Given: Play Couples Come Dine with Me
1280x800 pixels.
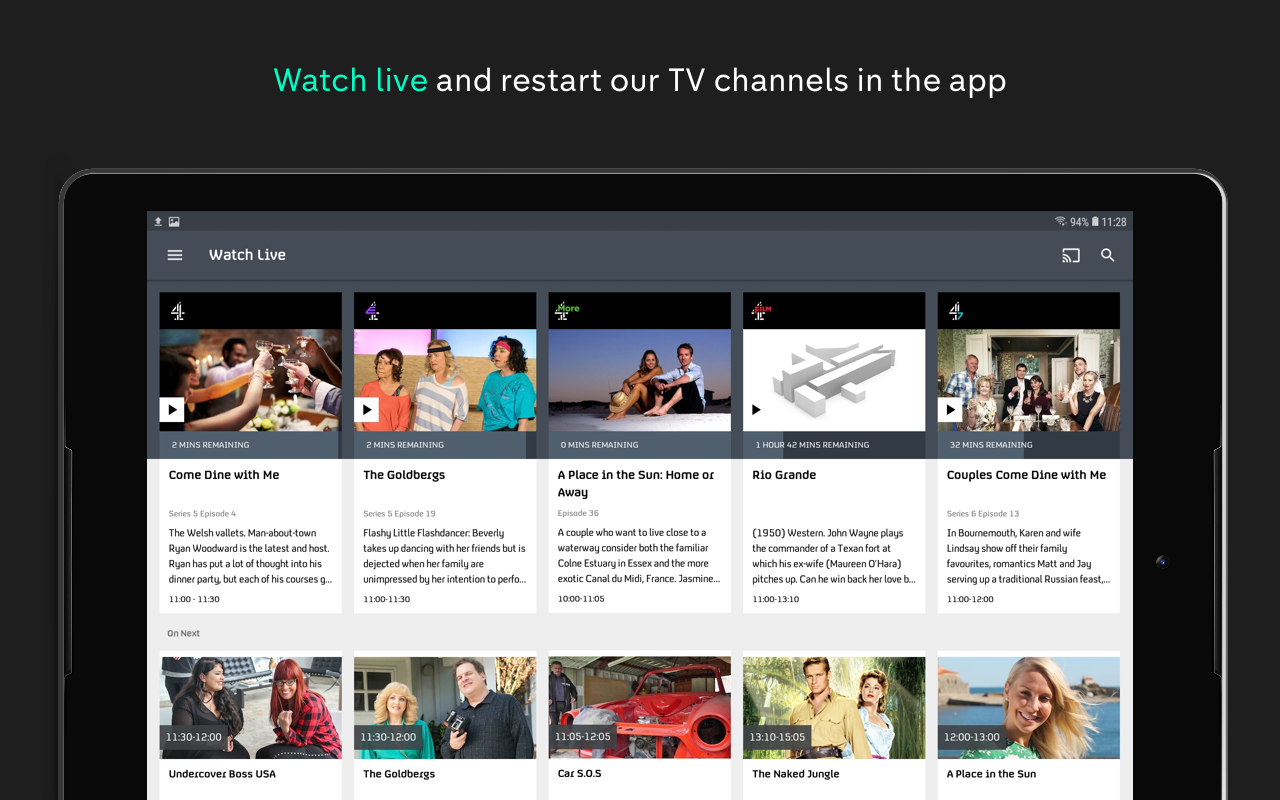Looking at the screenshot, I should 949,409.
